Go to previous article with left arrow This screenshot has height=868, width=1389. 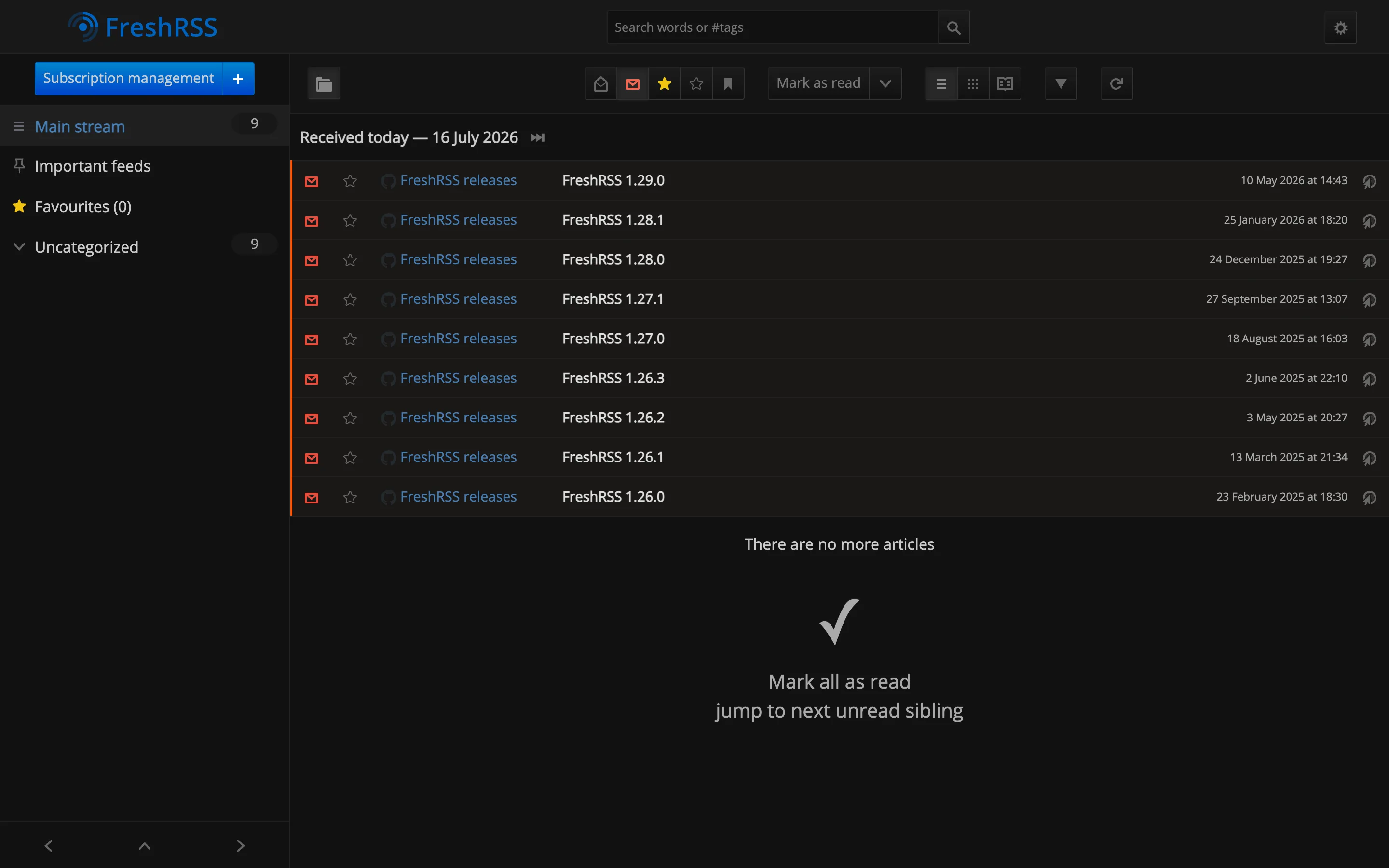pyautogui.click(x=48, y=846)
